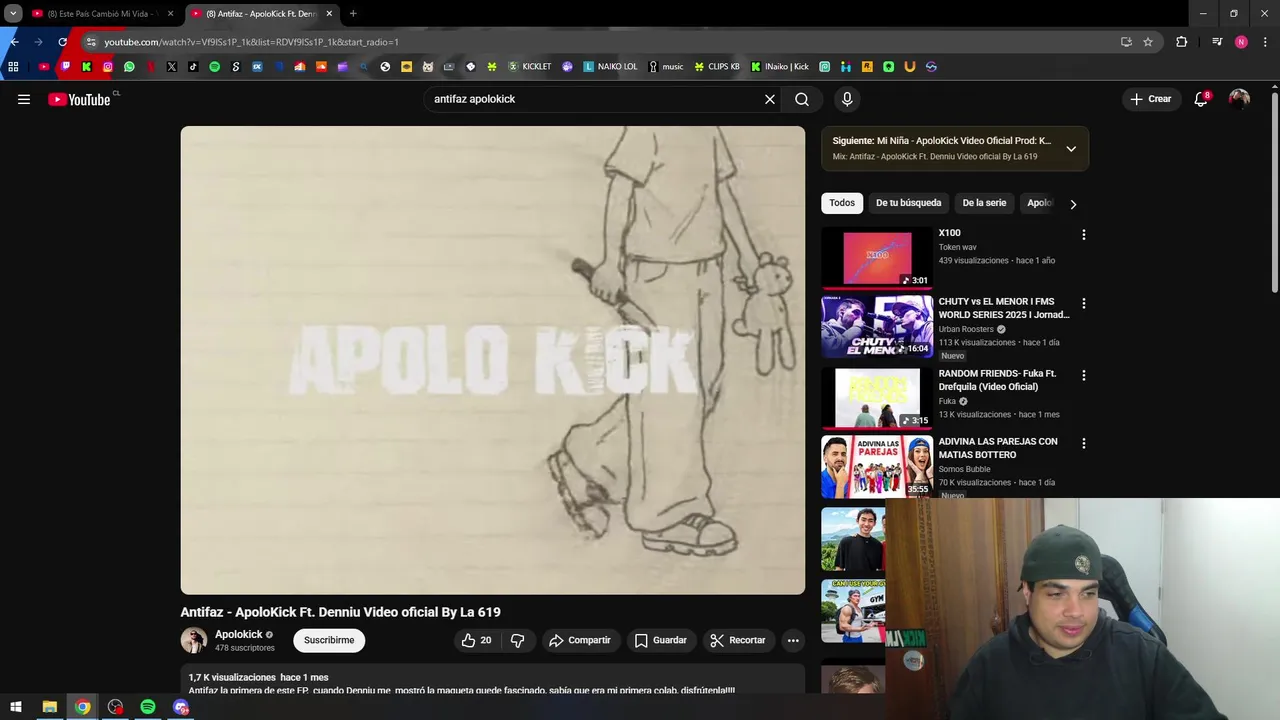Open KICKLET bookmark
Screen dimensions: 1280x720
(x=530, y=67)
